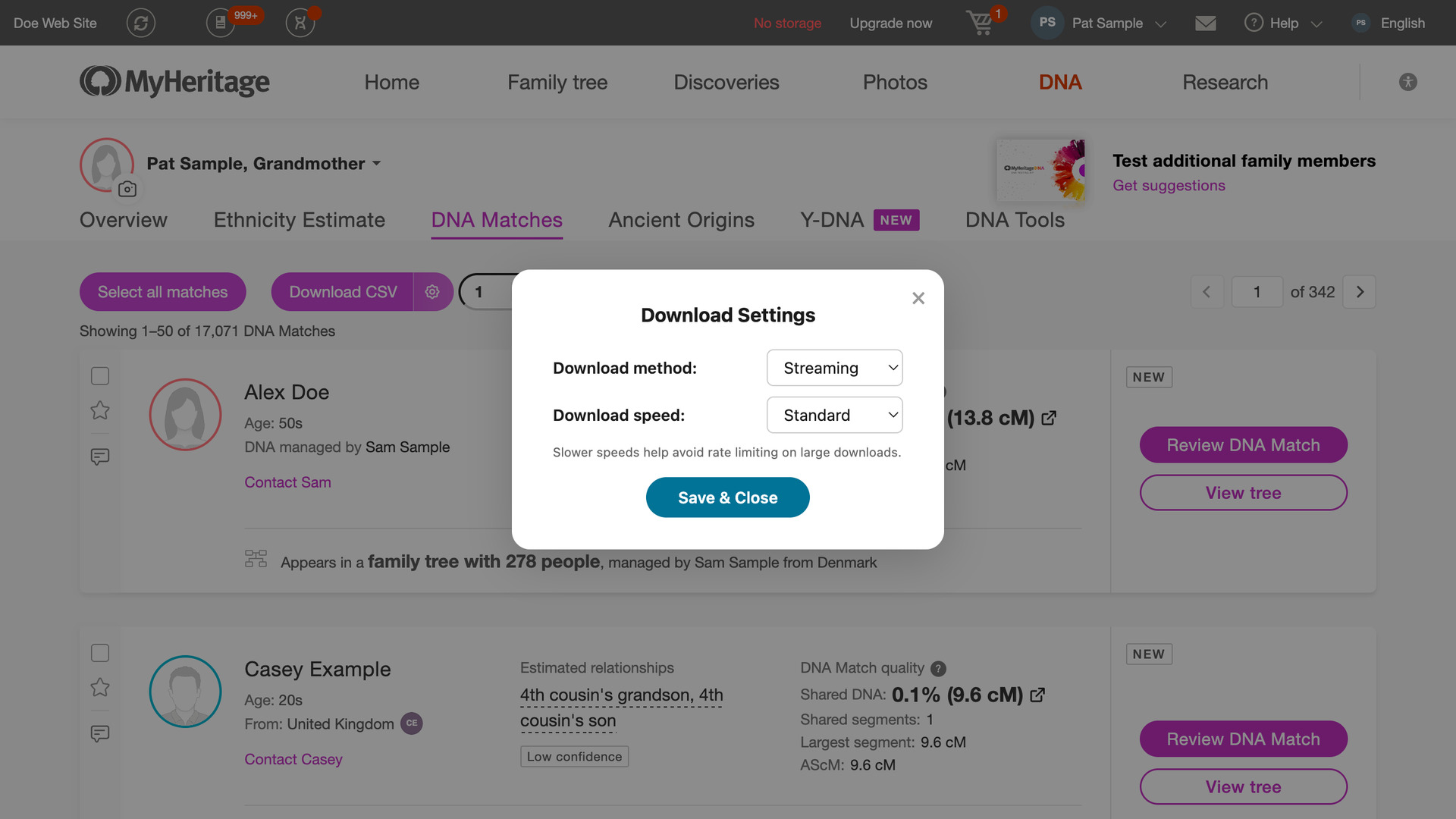
Task: Switch to the Ancient Origins tab
Action: tap(682, 220)
